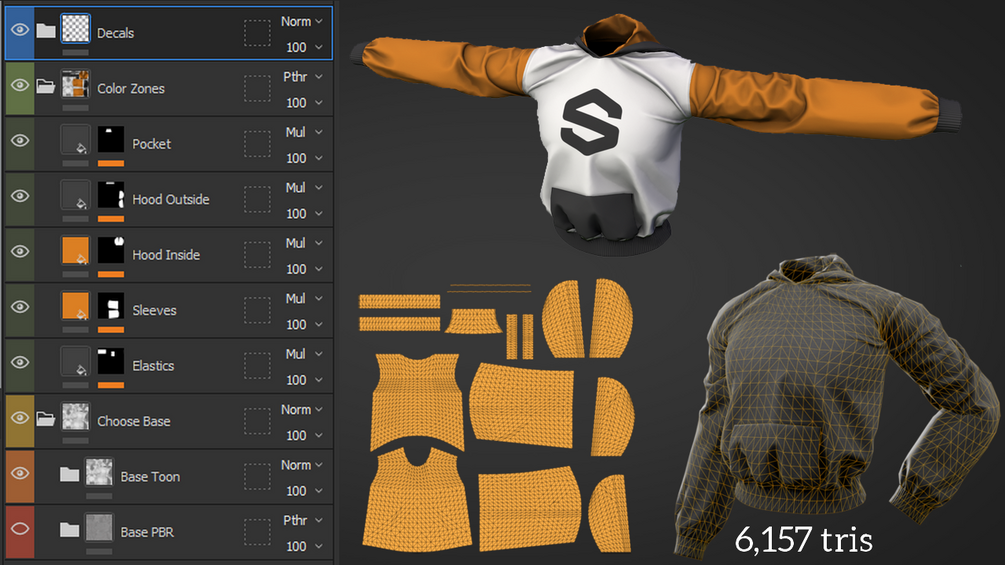Select the Sleeves mask thumbnail
Screen dimensions: 1005x565
(x=111, y=306)
